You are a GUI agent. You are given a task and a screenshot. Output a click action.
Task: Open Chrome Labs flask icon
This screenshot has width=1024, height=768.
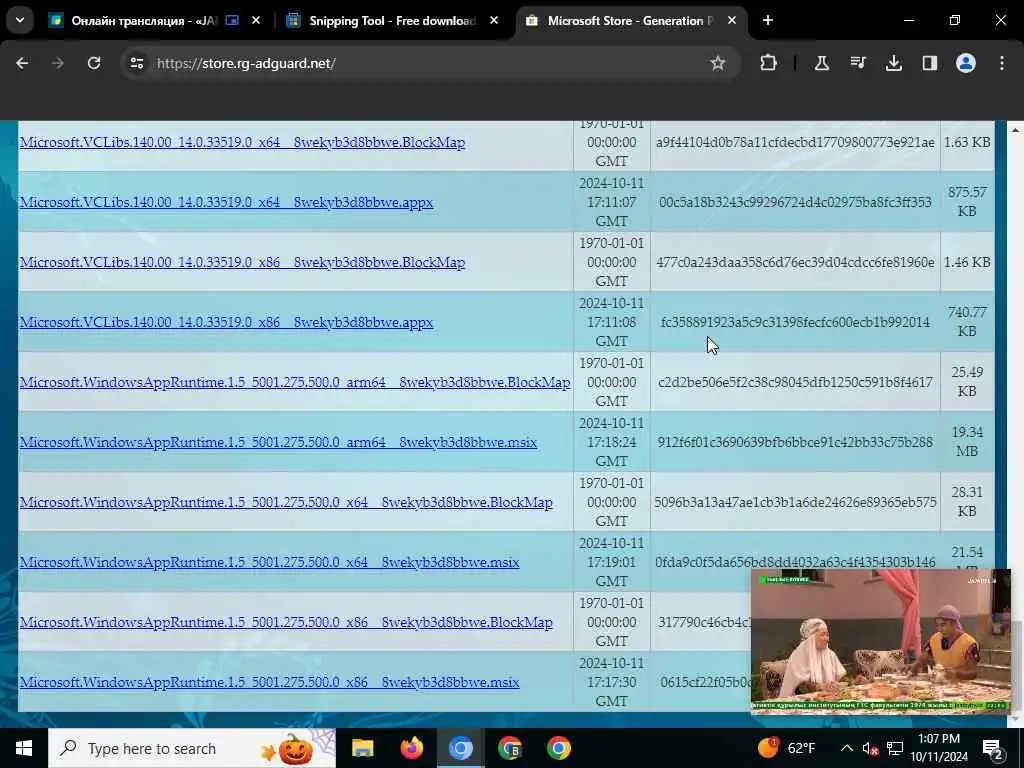[822, 63]
